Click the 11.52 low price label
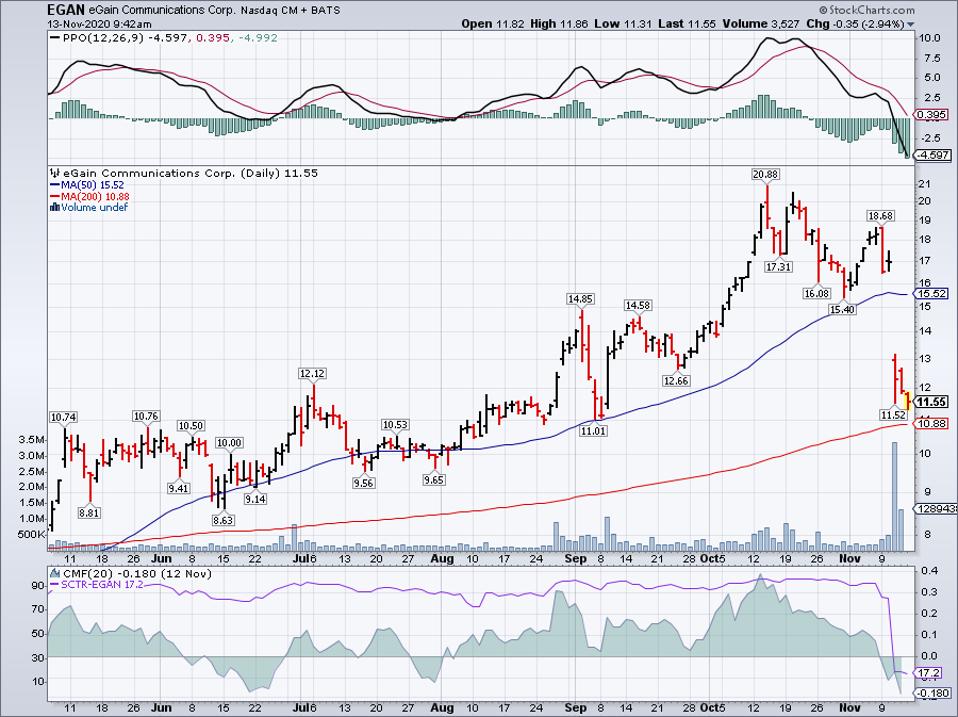Viewport: 958px width, 717px height. click(893, 414)
